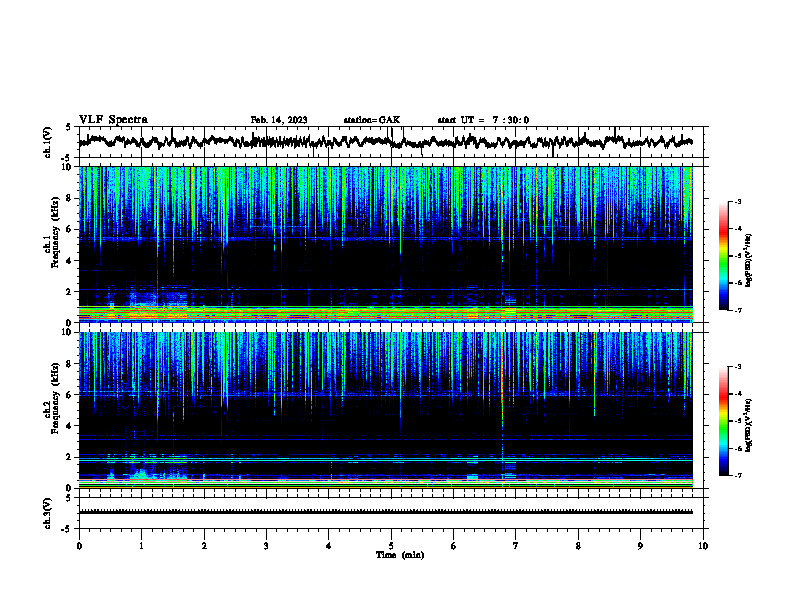Click the ch.2 spectrogram color scale bar
The width and height of the screenshot is (792, 612).
click(x=724, y=421)
